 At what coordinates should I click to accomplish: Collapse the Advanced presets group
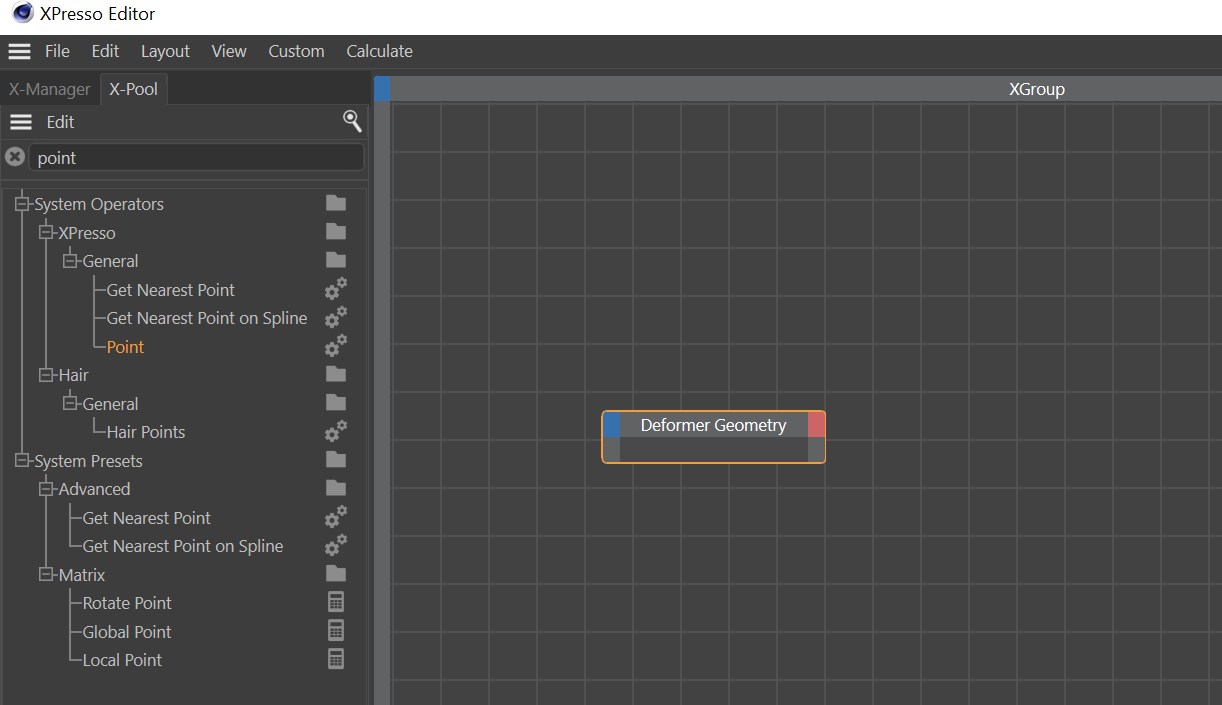click(x=46, y=489)
